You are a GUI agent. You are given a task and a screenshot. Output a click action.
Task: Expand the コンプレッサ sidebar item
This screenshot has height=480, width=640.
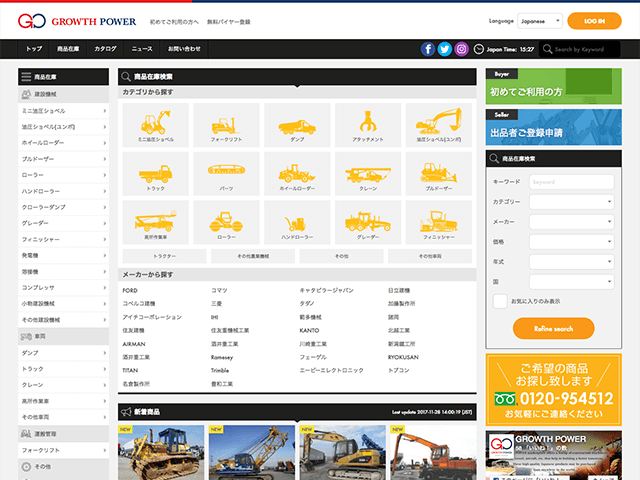[x=63, y=288]
